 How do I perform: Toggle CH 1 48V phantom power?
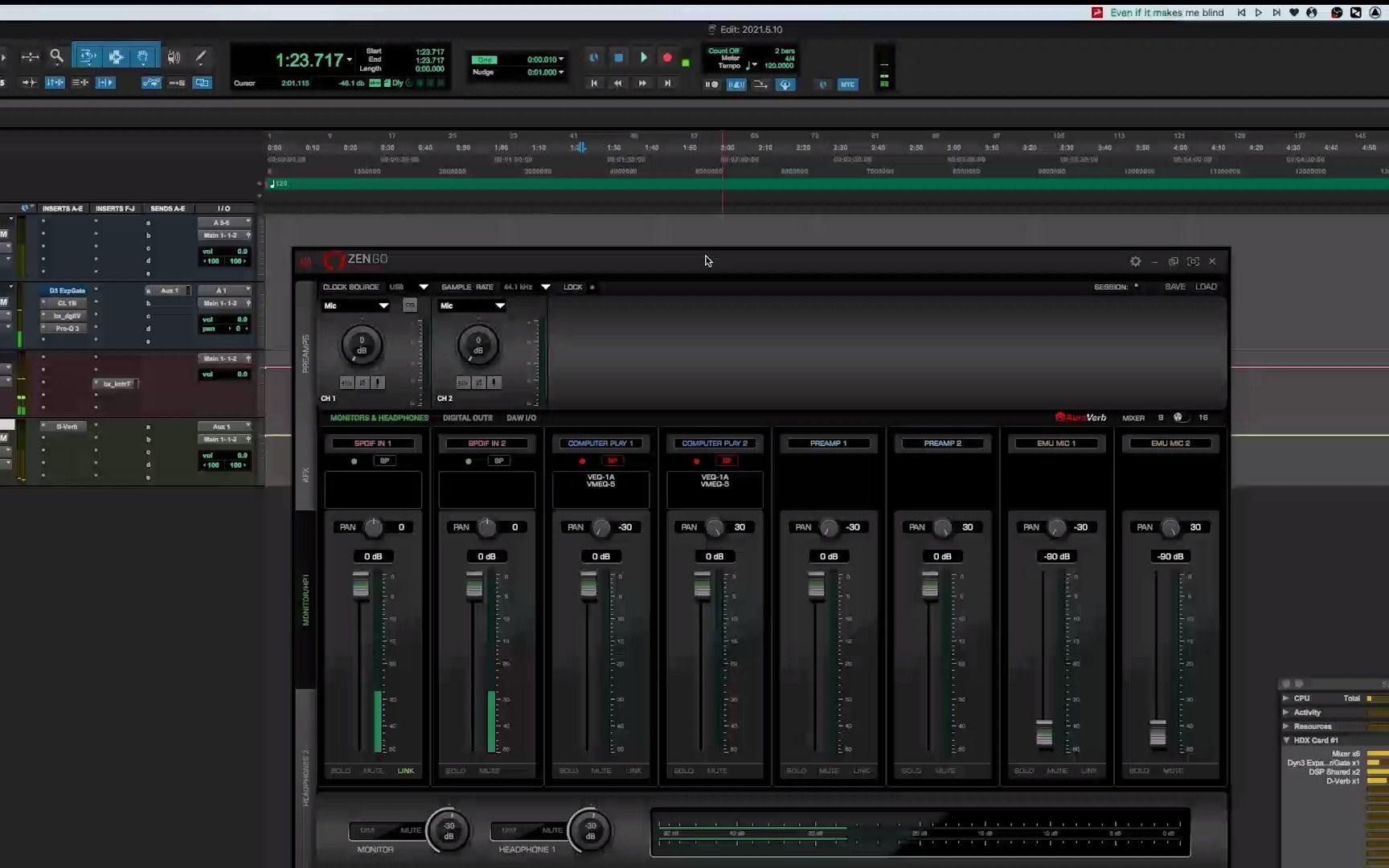346,383
